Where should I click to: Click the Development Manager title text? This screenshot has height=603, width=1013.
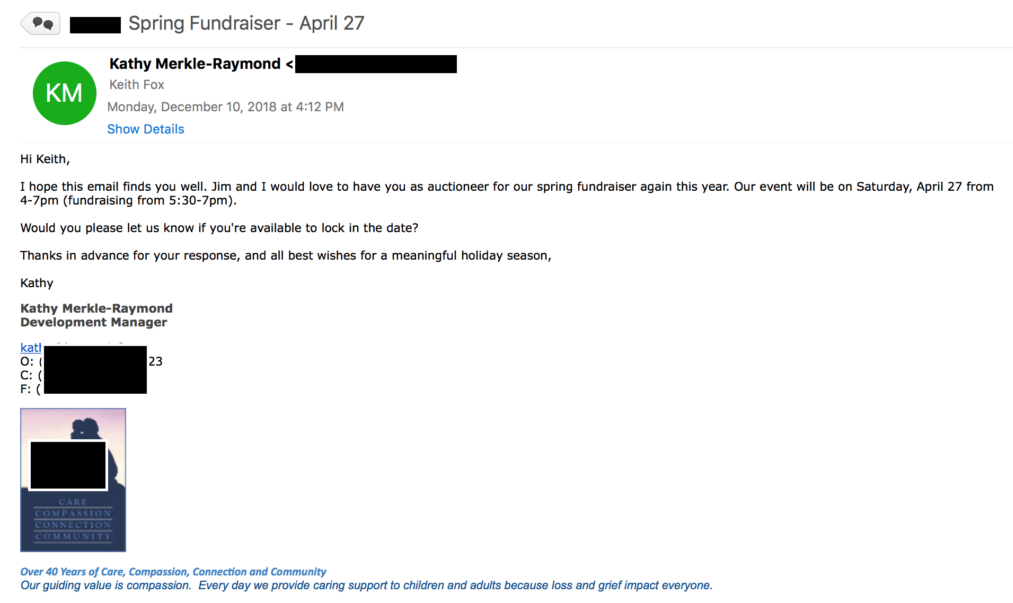click(94, 322)
